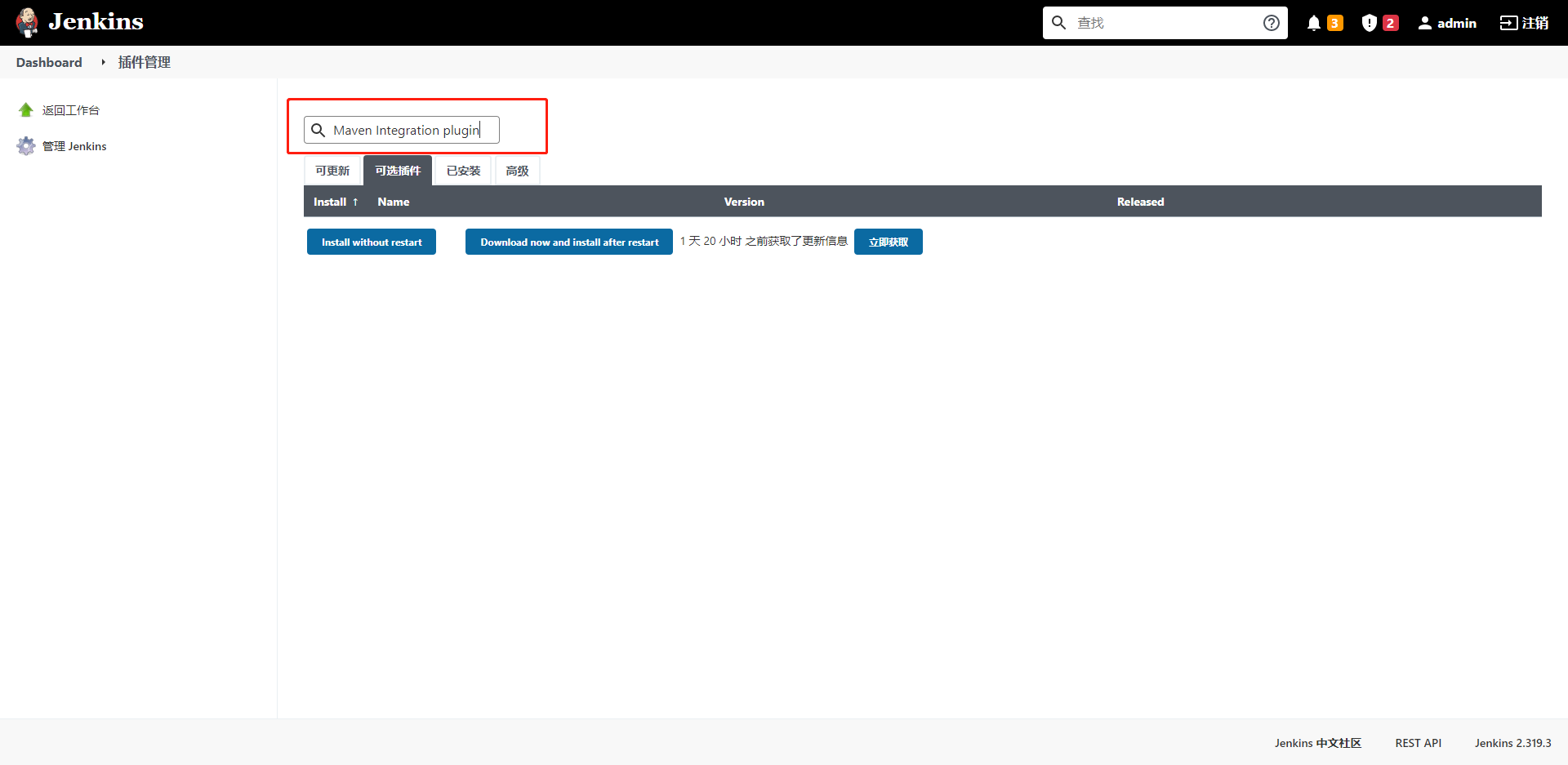Sort by the Version column header

(x=744, y=202)
